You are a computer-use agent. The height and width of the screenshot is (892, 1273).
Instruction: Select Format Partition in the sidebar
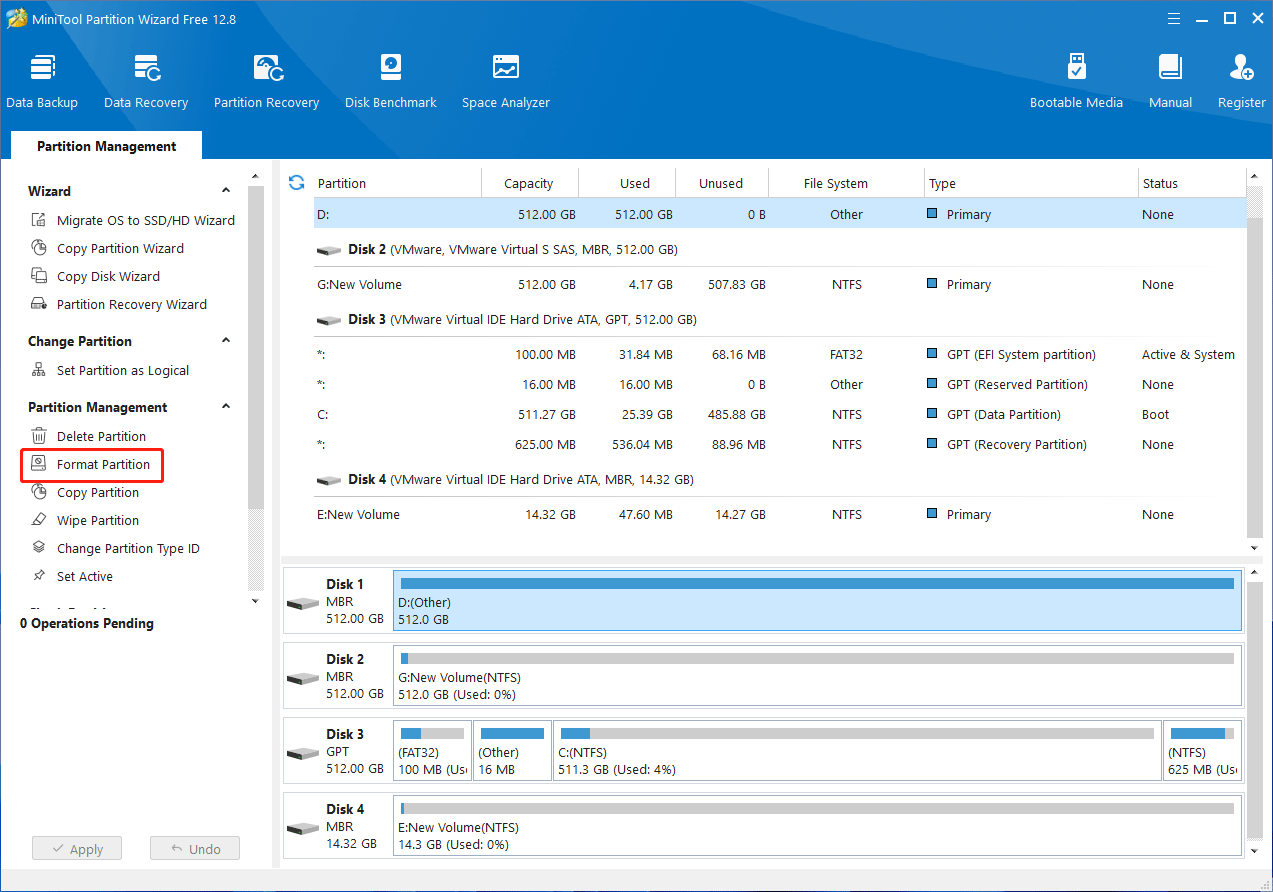(103, 465)
